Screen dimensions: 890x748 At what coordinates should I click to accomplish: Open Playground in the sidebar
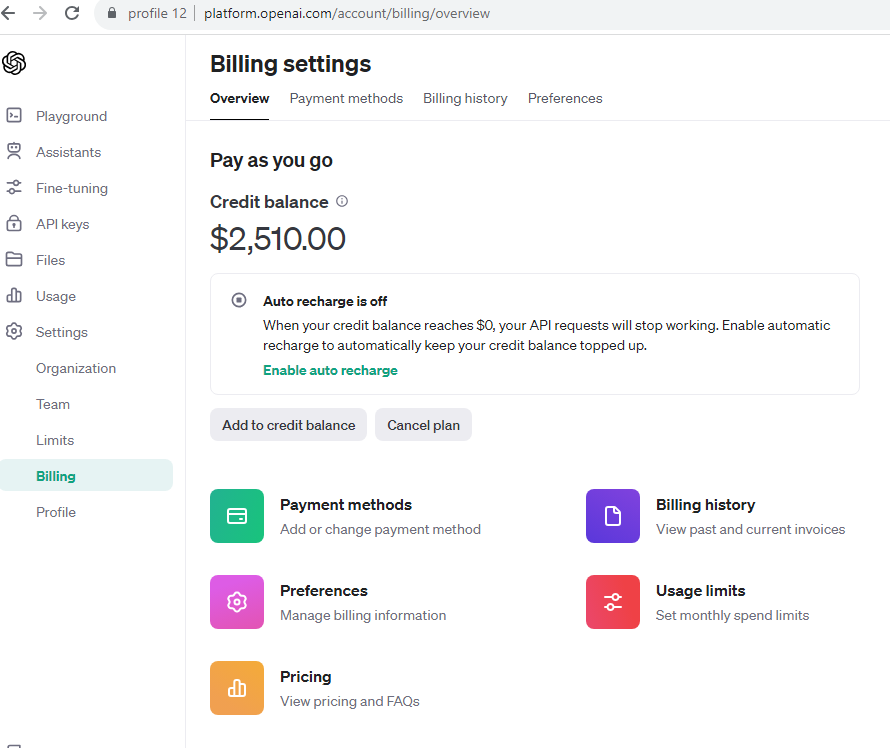click(x=72, y=116)
